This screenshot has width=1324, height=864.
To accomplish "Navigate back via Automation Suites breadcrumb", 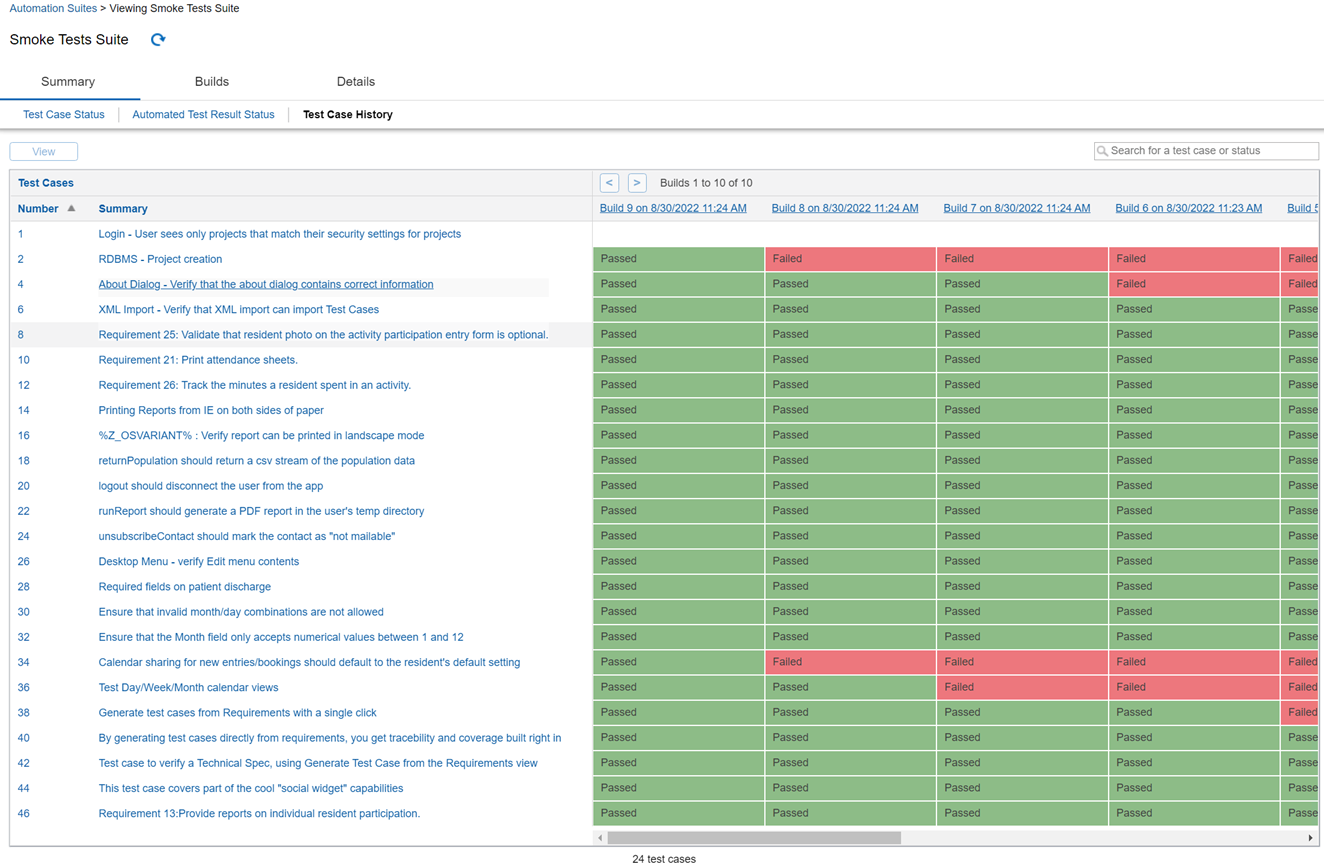I will click(x=53, y=8).
